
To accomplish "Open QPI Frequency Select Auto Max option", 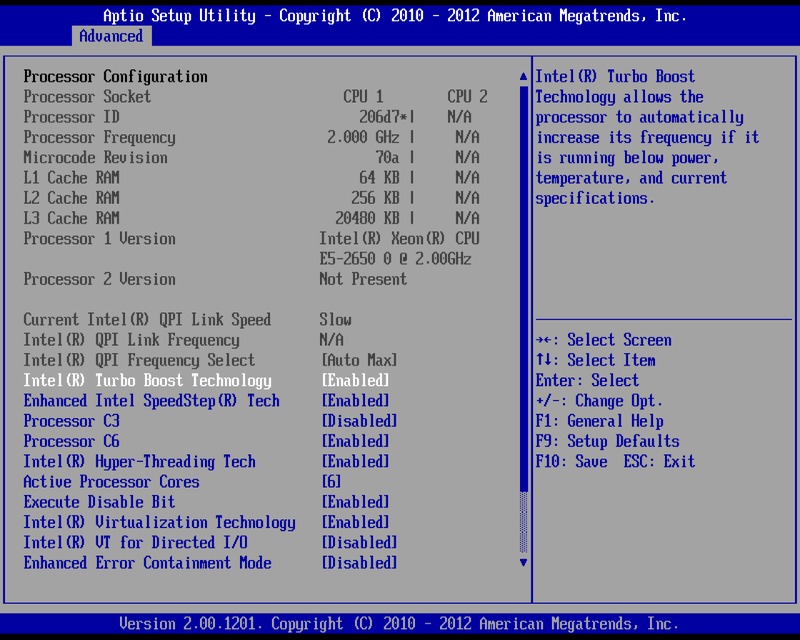I will [x=359, y=360].
